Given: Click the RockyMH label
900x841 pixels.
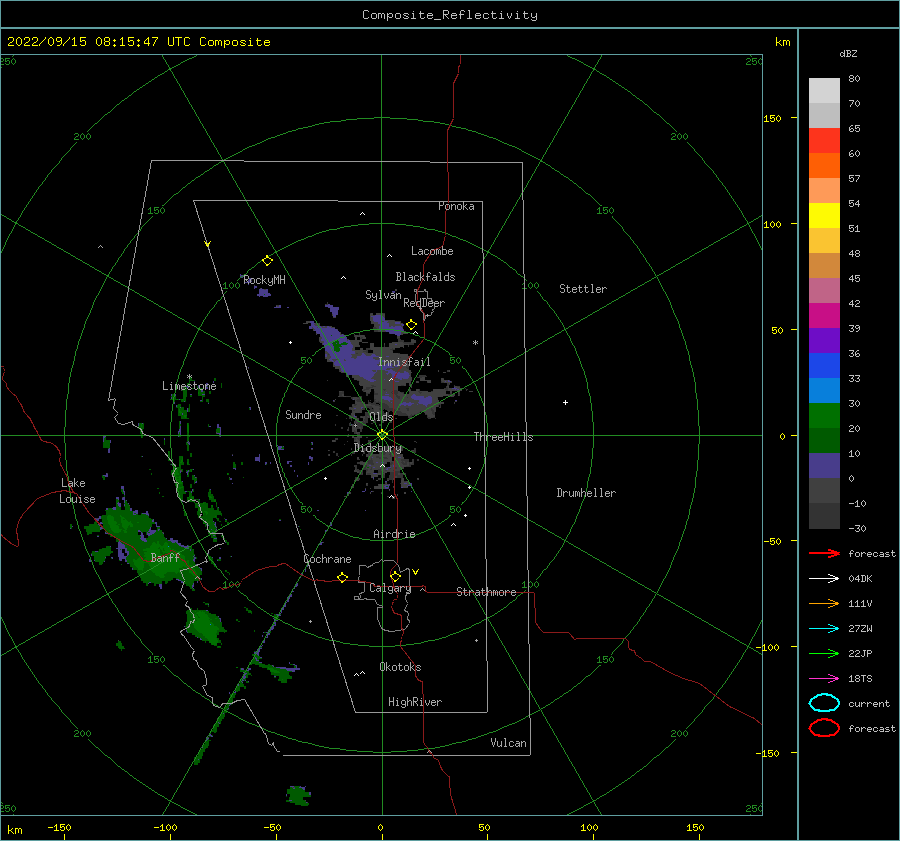Looking at the screenshot, I should (x=264, y=280).
